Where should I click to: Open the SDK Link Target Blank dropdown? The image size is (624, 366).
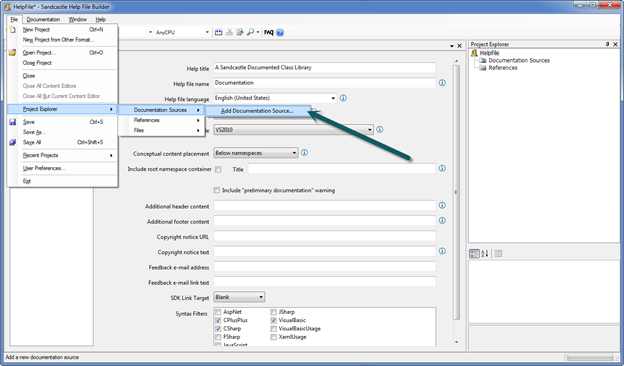[x=261, y=297]
